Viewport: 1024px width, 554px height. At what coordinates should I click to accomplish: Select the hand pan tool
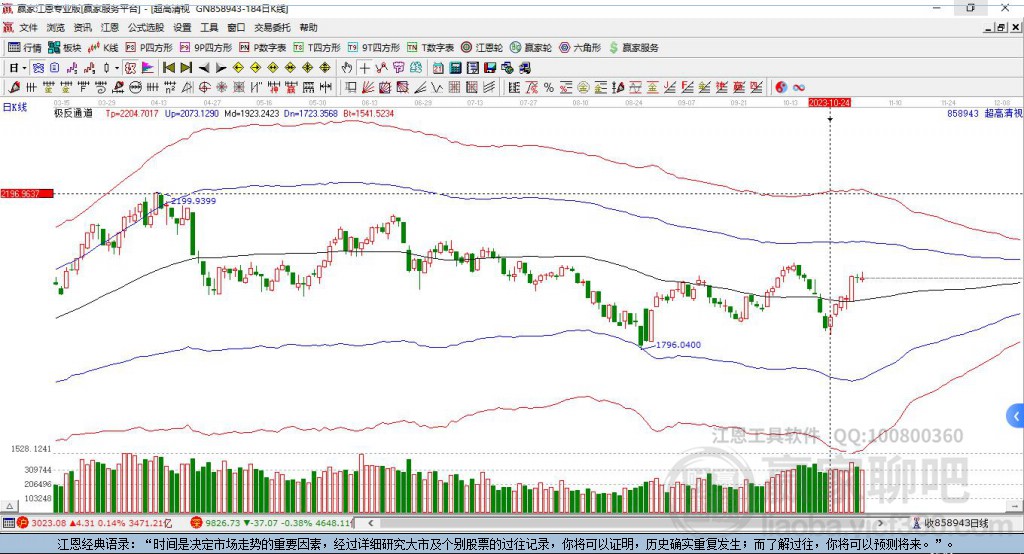click(347, 68)
